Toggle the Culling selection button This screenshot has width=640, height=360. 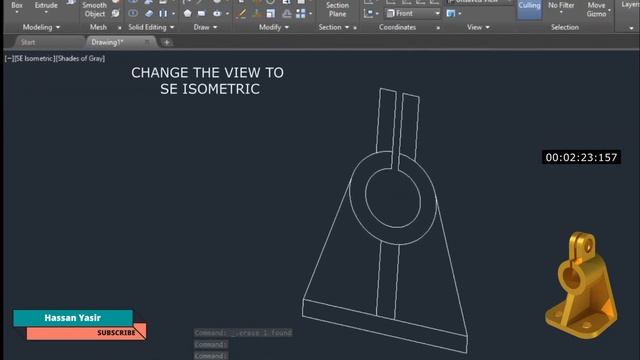coord(529,8)
